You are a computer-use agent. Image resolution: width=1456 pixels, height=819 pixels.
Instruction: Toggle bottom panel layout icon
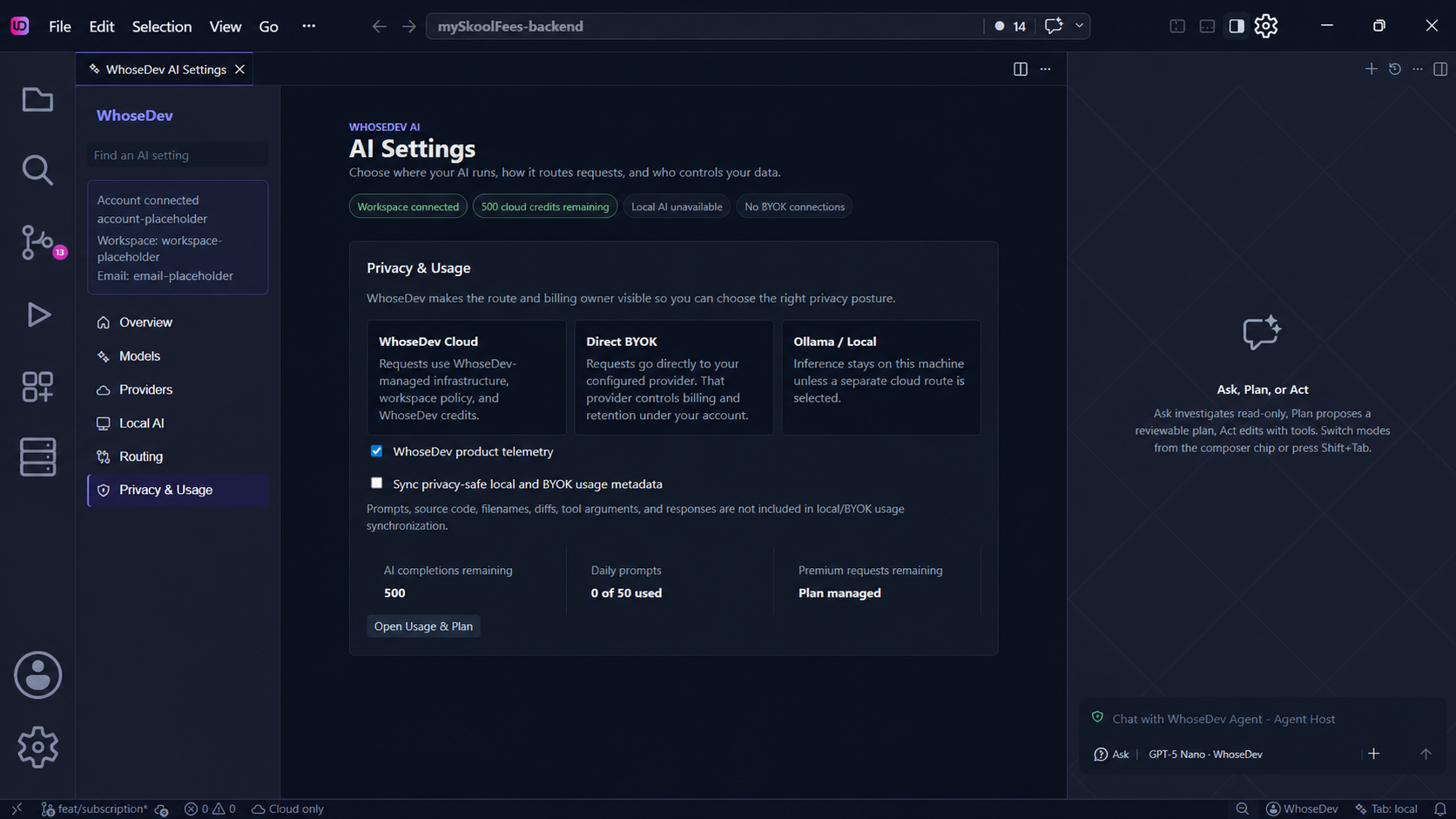click(x=1207, y=26)
